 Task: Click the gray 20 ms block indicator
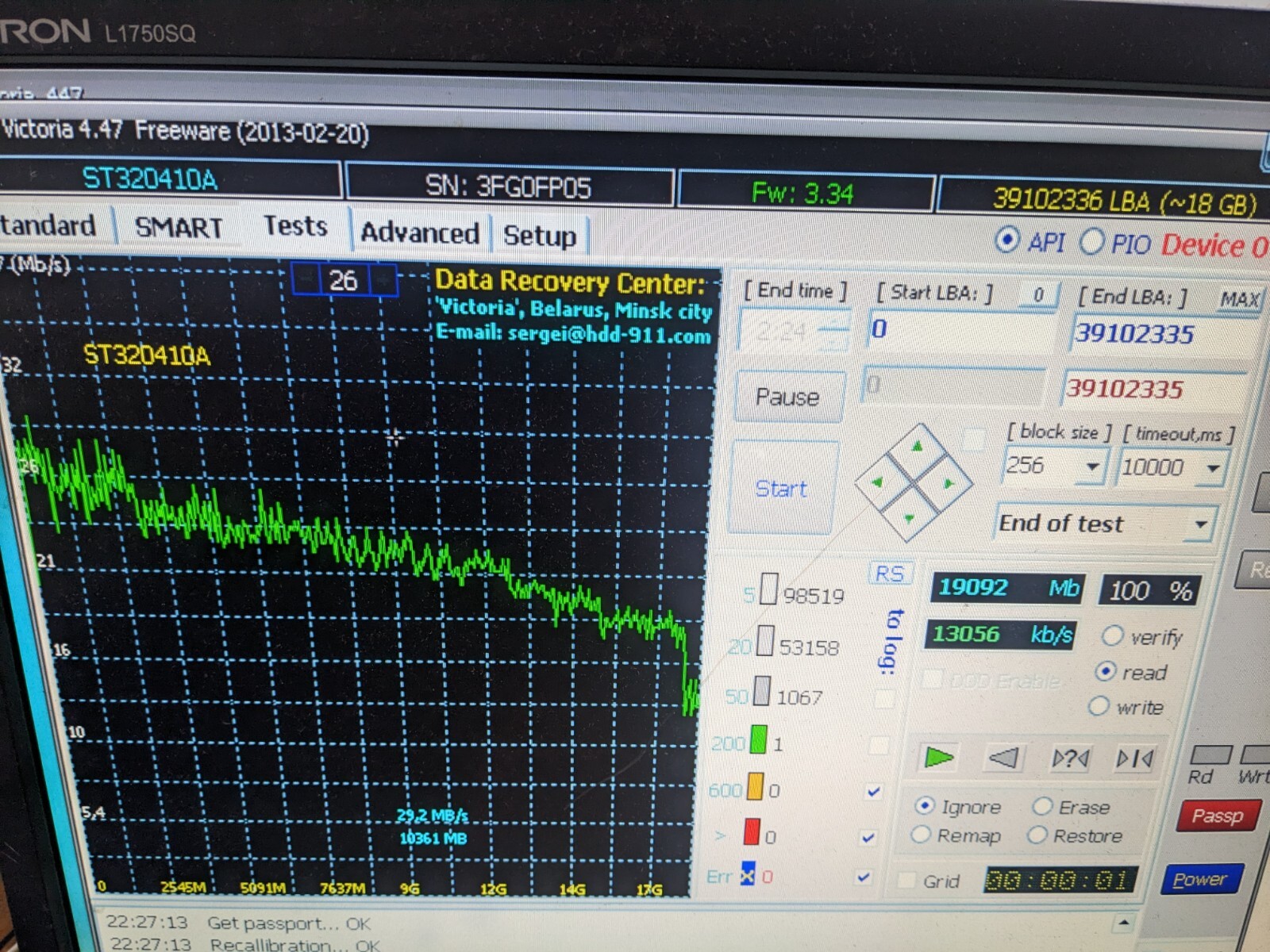[764, 641]
